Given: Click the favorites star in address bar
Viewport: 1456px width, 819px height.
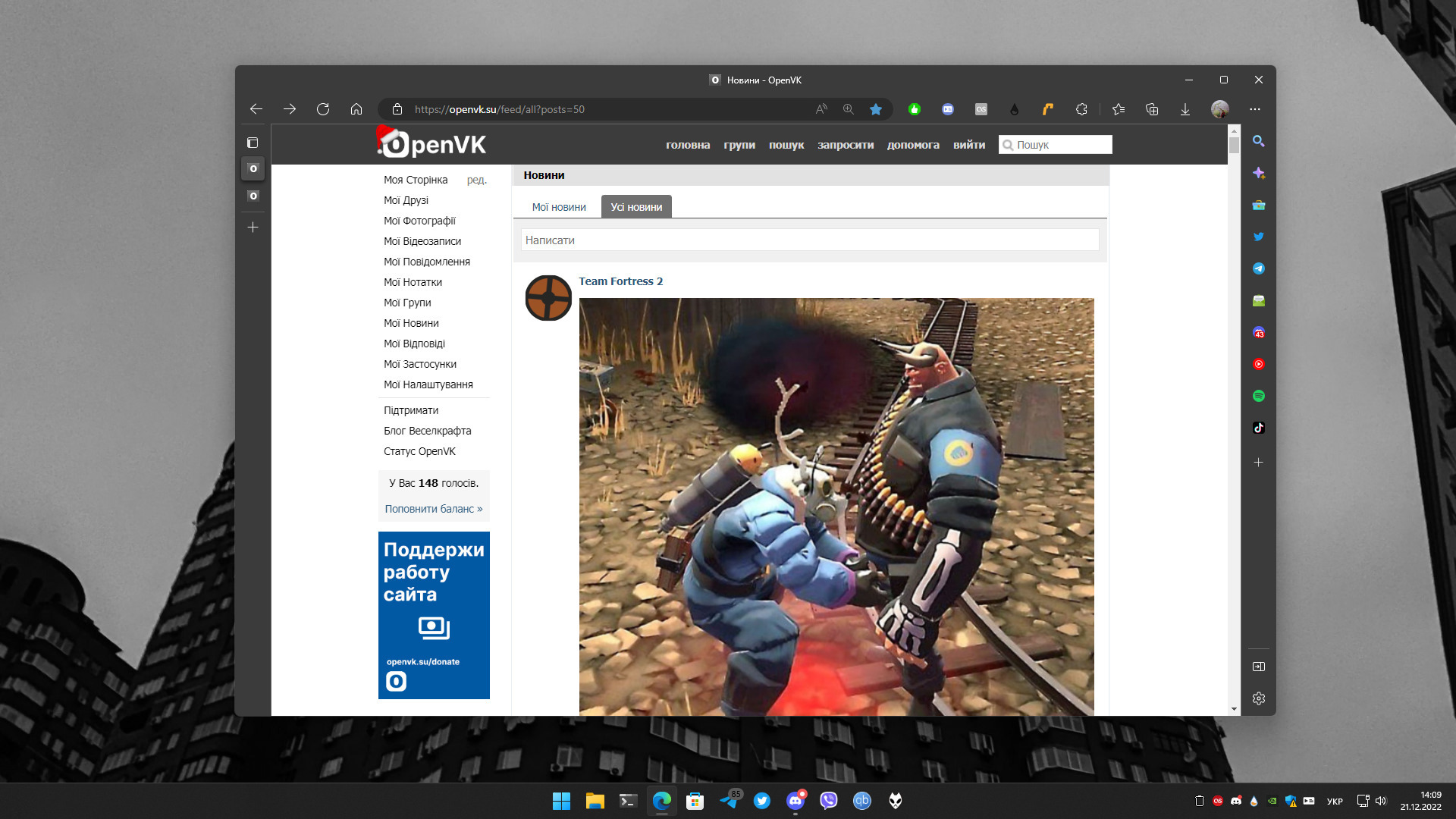Looking at the screenshot, I should (x=876, y=109).
